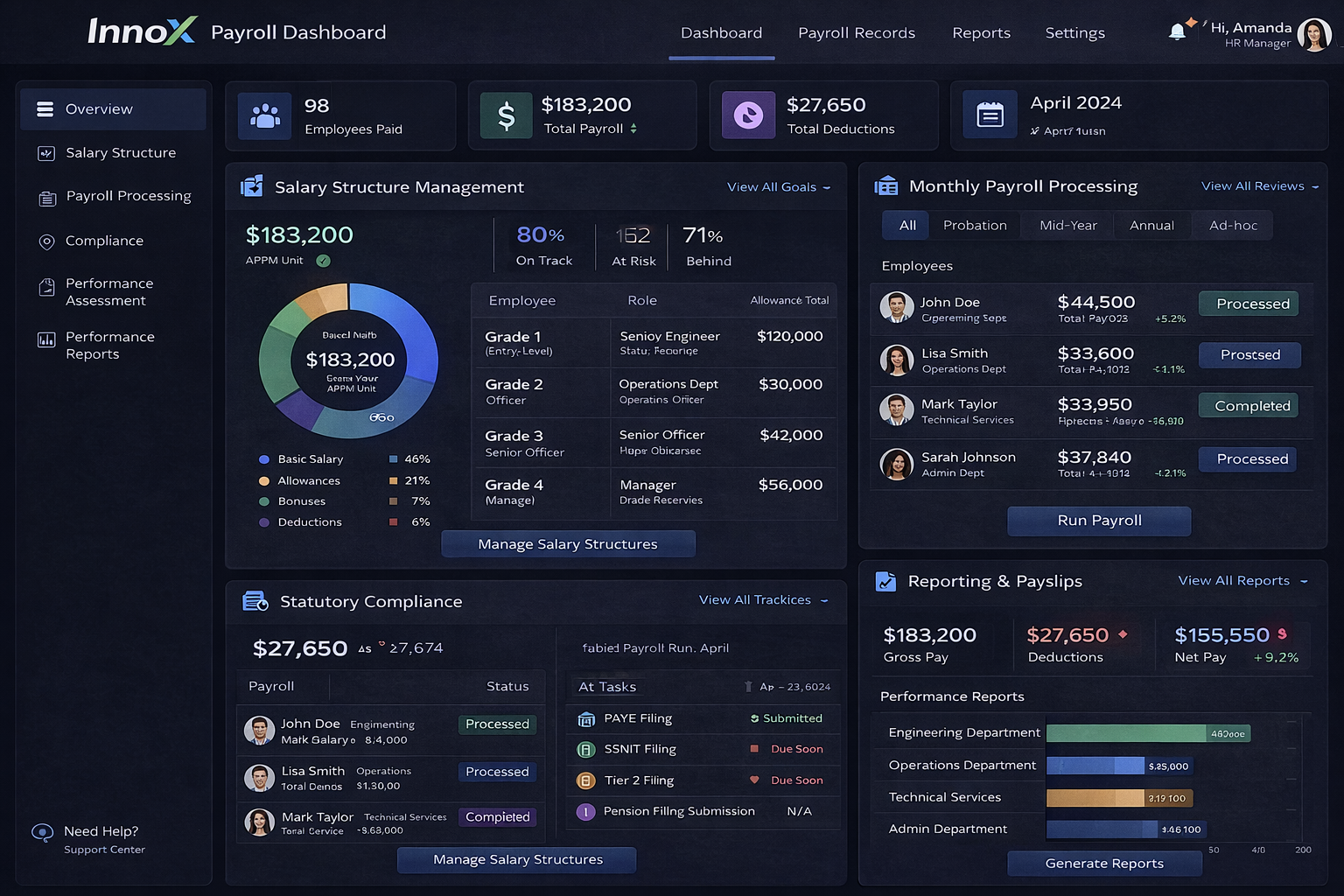Image resolution: width=1344 pixels, height=896 pixels.
Task: Click Amanda's profile avatar
Action: [1314, 35]
